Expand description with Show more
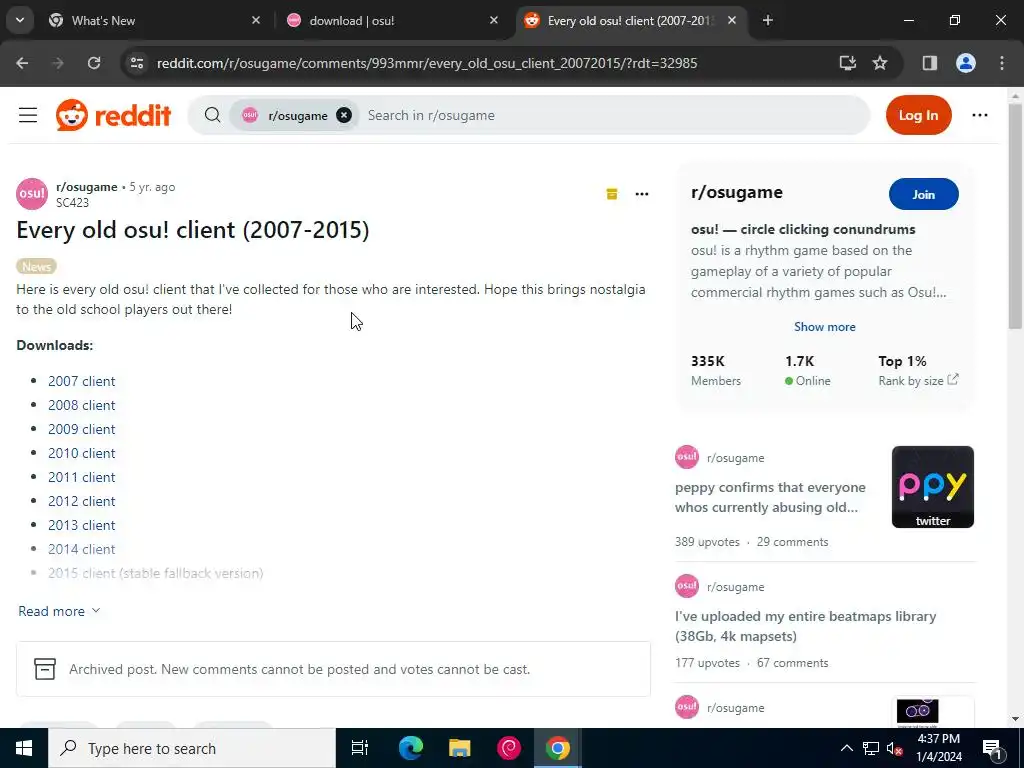 (x=824, y=327)
